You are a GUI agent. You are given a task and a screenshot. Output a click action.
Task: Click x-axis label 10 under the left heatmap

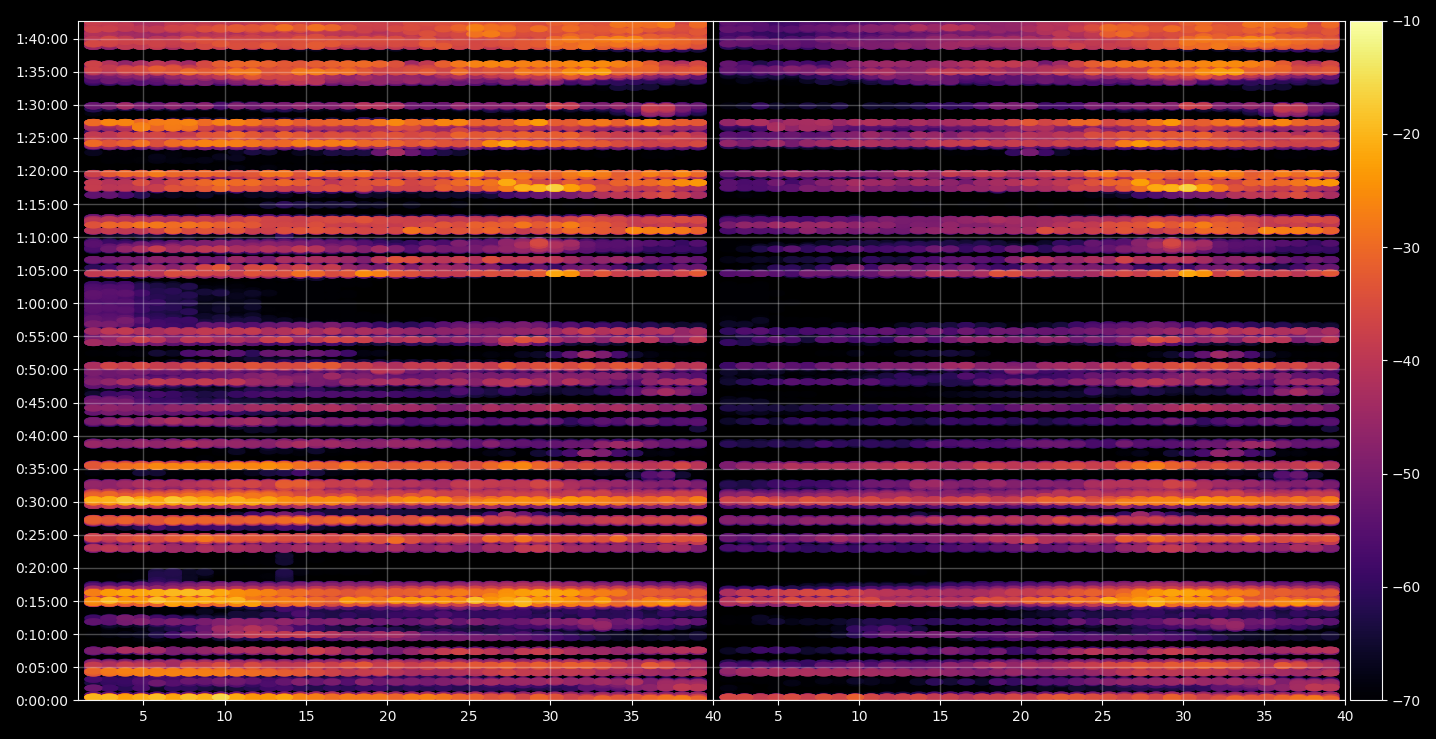(x=224, y=716)
